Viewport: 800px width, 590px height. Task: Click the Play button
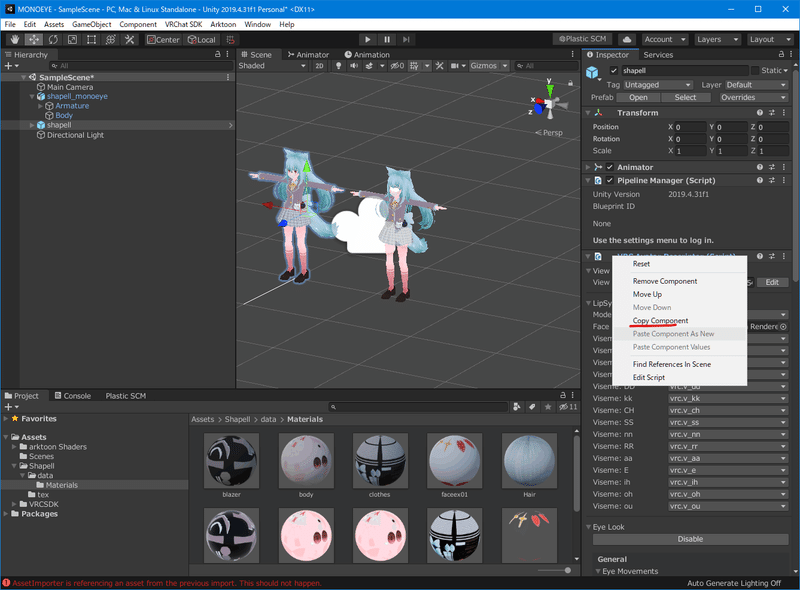367,39
